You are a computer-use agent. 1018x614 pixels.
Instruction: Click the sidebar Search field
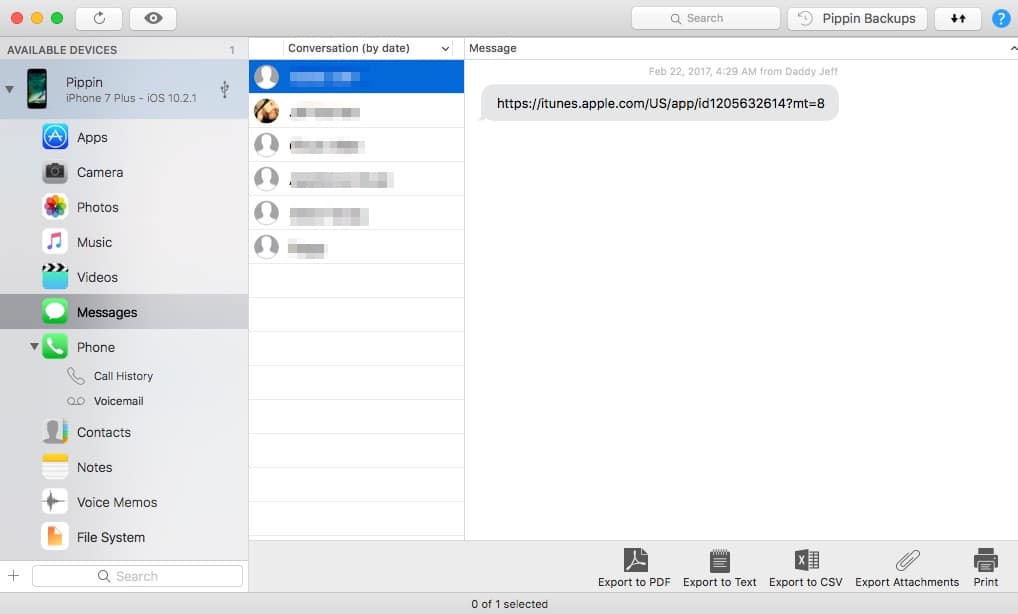pos(137,576)
